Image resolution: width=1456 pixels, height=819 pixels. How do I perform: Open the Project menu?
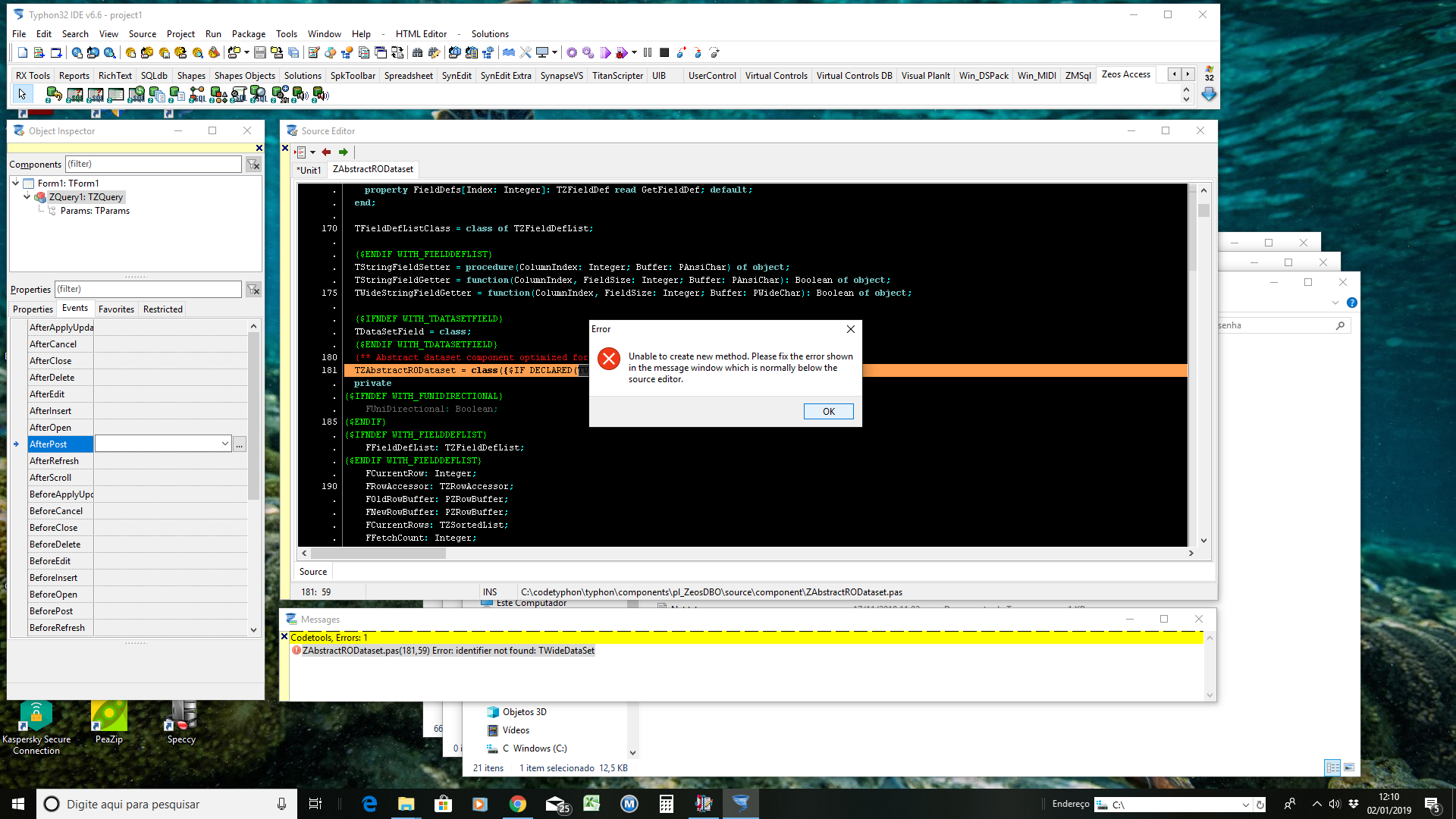[x=180, y=34]
